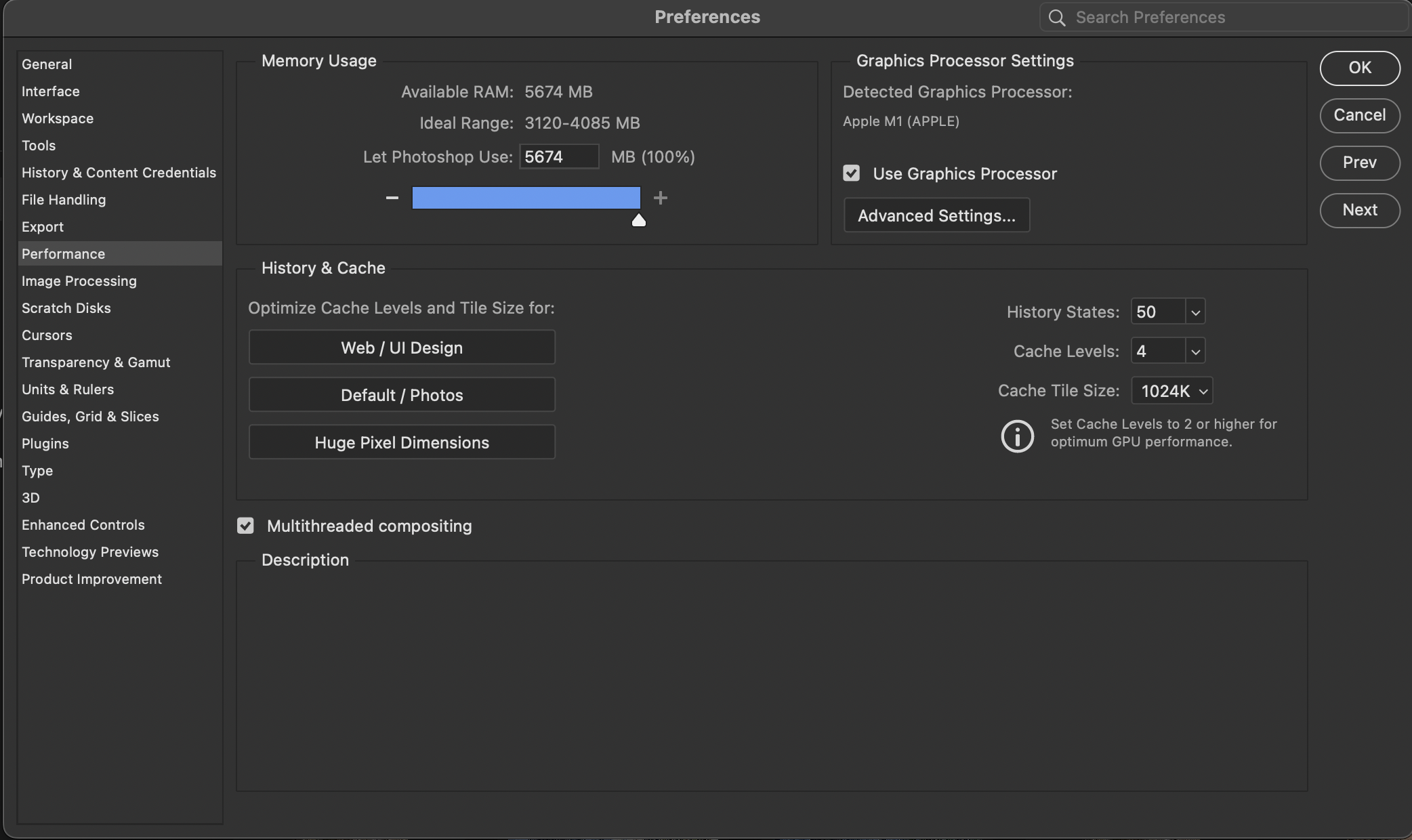Disable Multithreaded compositing checkbox
This screenshot has width=1412, height=840.
point(245,526)
